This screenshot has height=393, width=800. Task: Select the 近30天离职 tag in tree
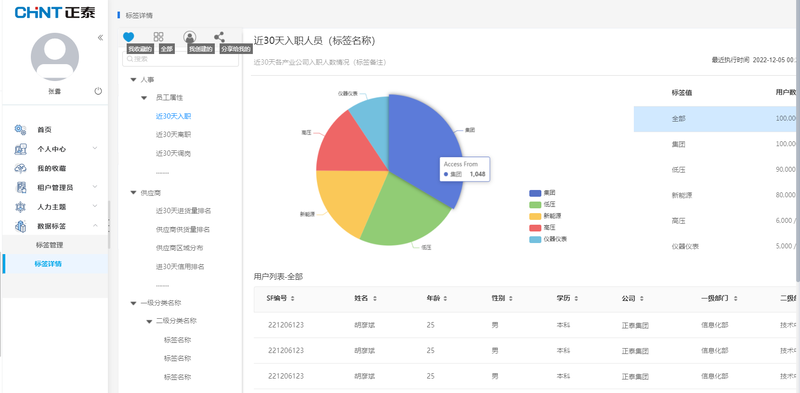pyautogui.click(x=173, y=134)
